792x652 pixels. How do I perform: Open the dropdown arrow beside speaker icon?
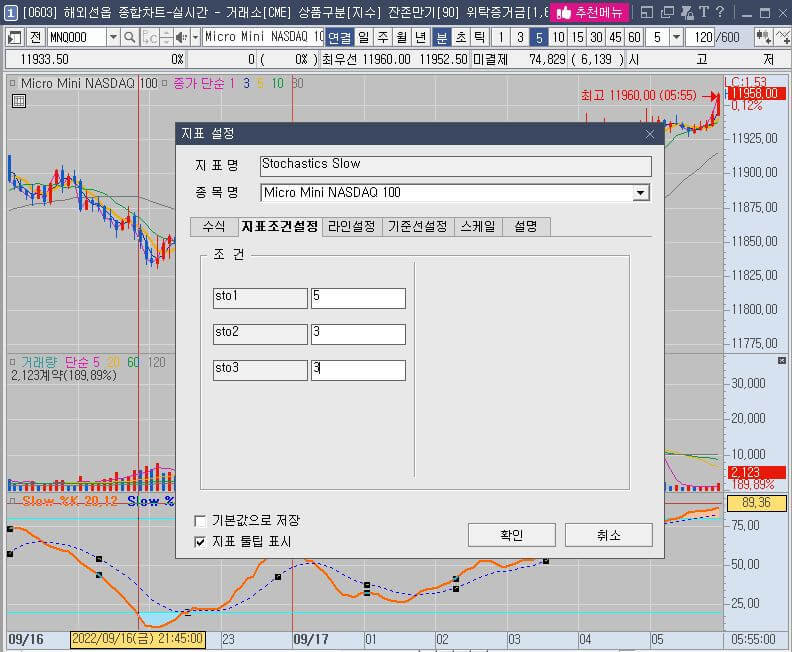[x=195, y=37]
